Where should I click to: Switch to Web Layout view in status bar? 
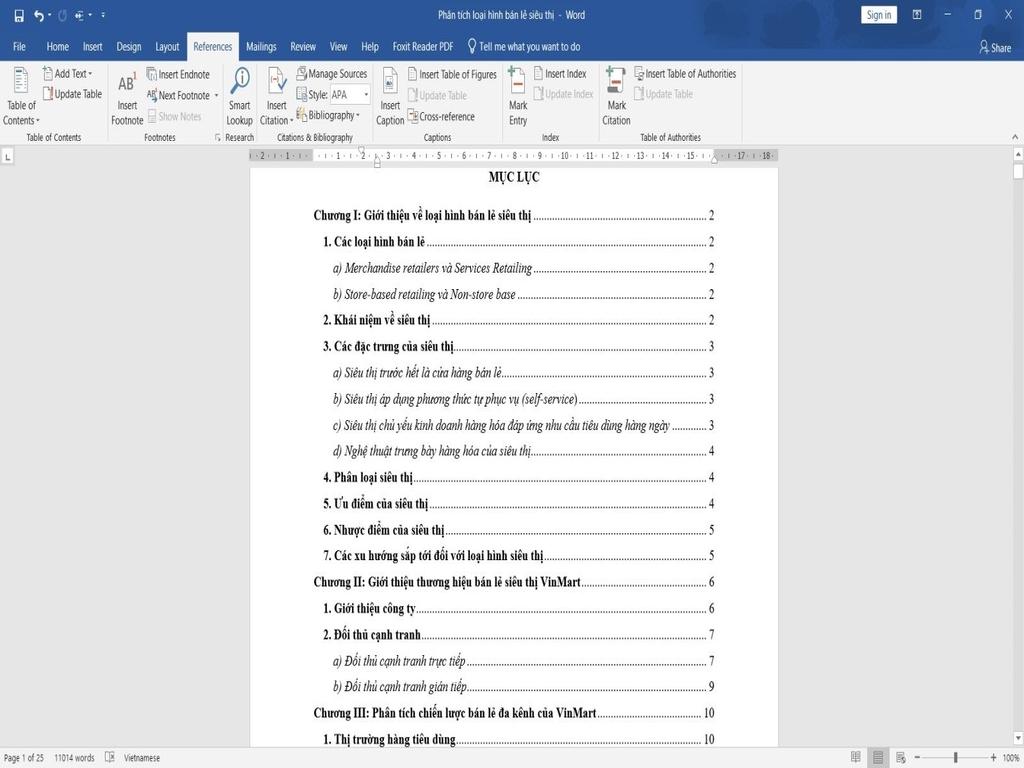(901, 757)
